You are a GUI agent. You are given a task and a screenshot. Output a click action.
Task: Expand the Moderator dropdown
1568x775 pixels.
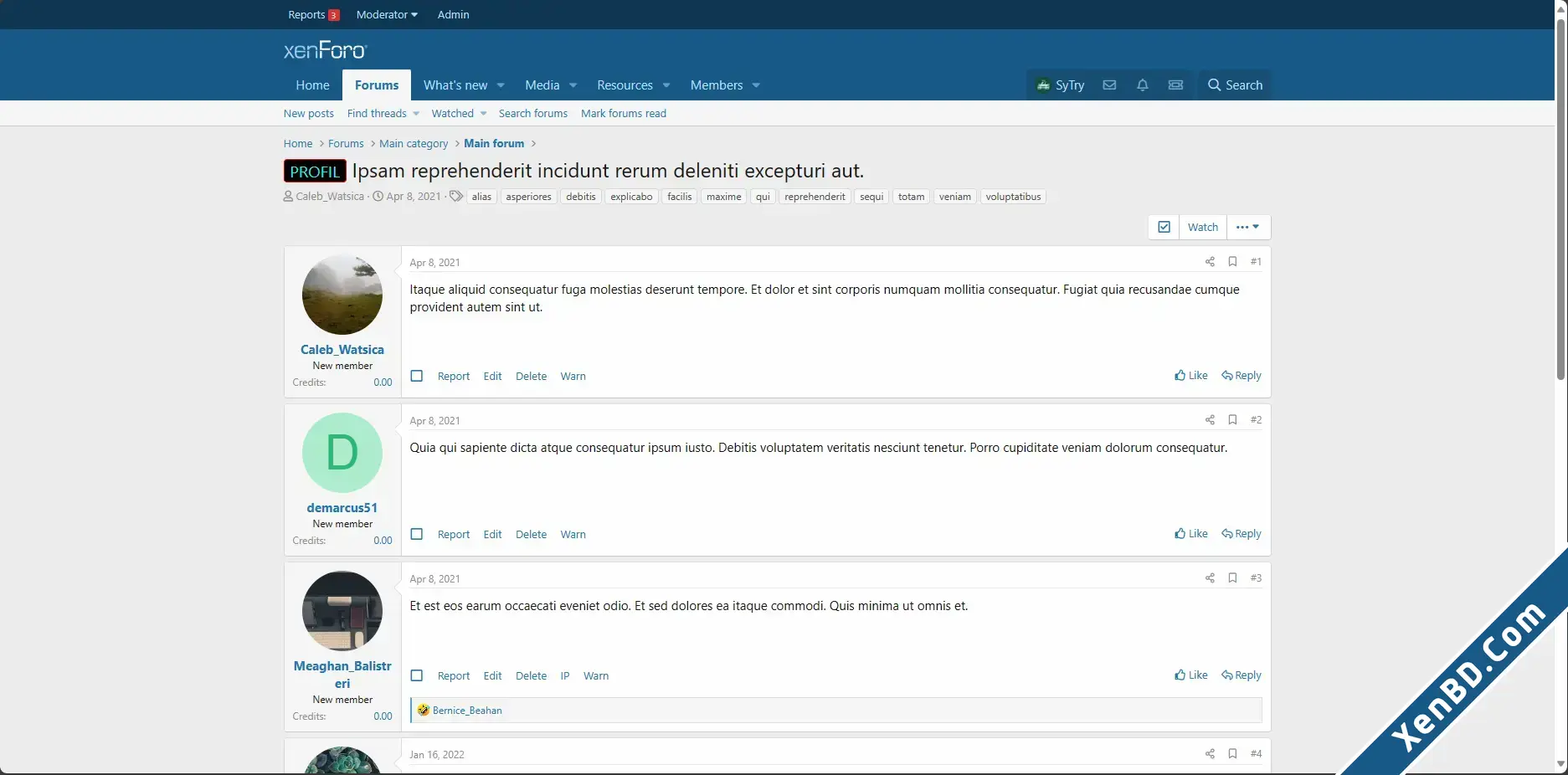pos(387,14)
